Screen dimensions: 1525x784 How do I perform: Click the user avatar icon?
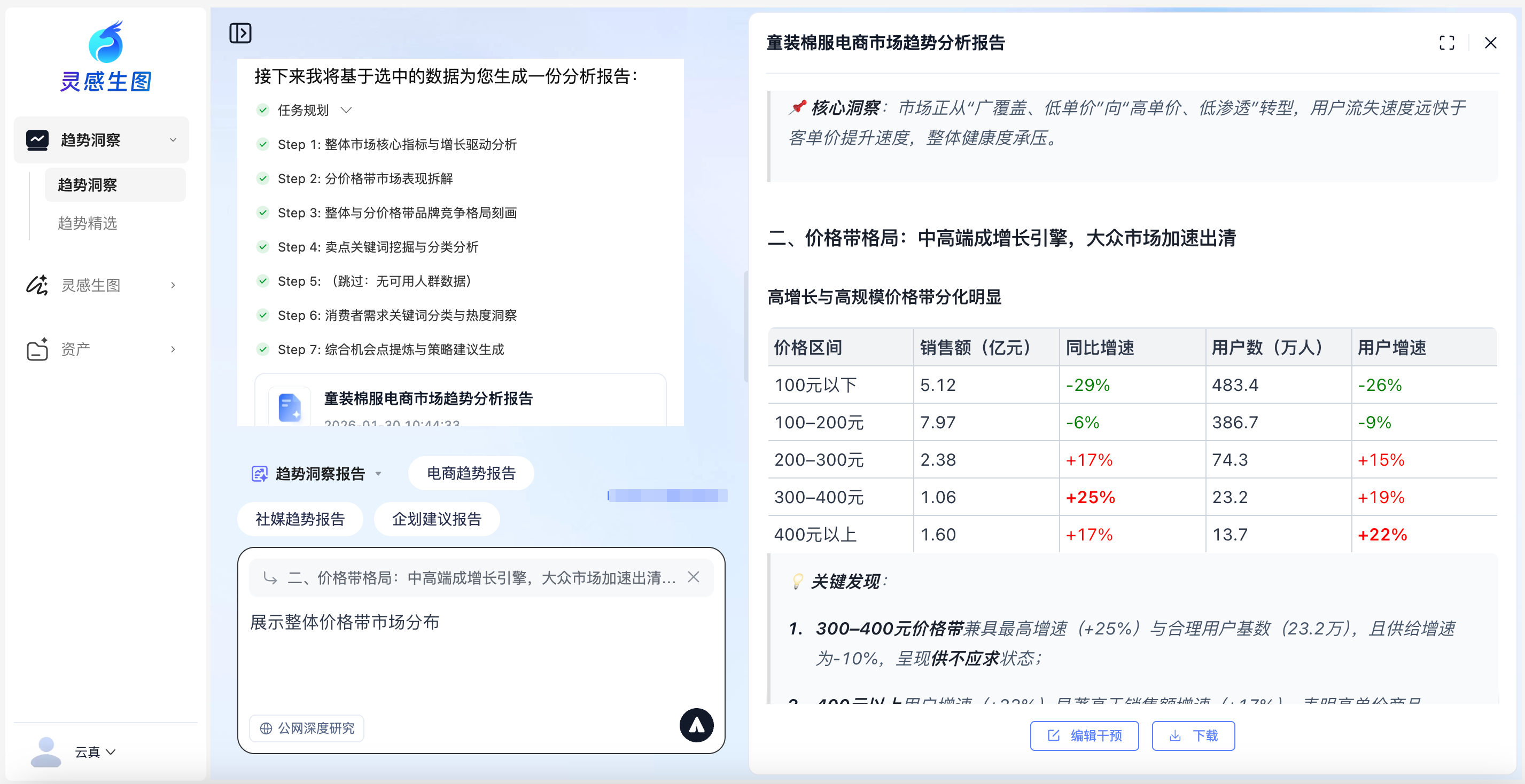pos(45,751)
